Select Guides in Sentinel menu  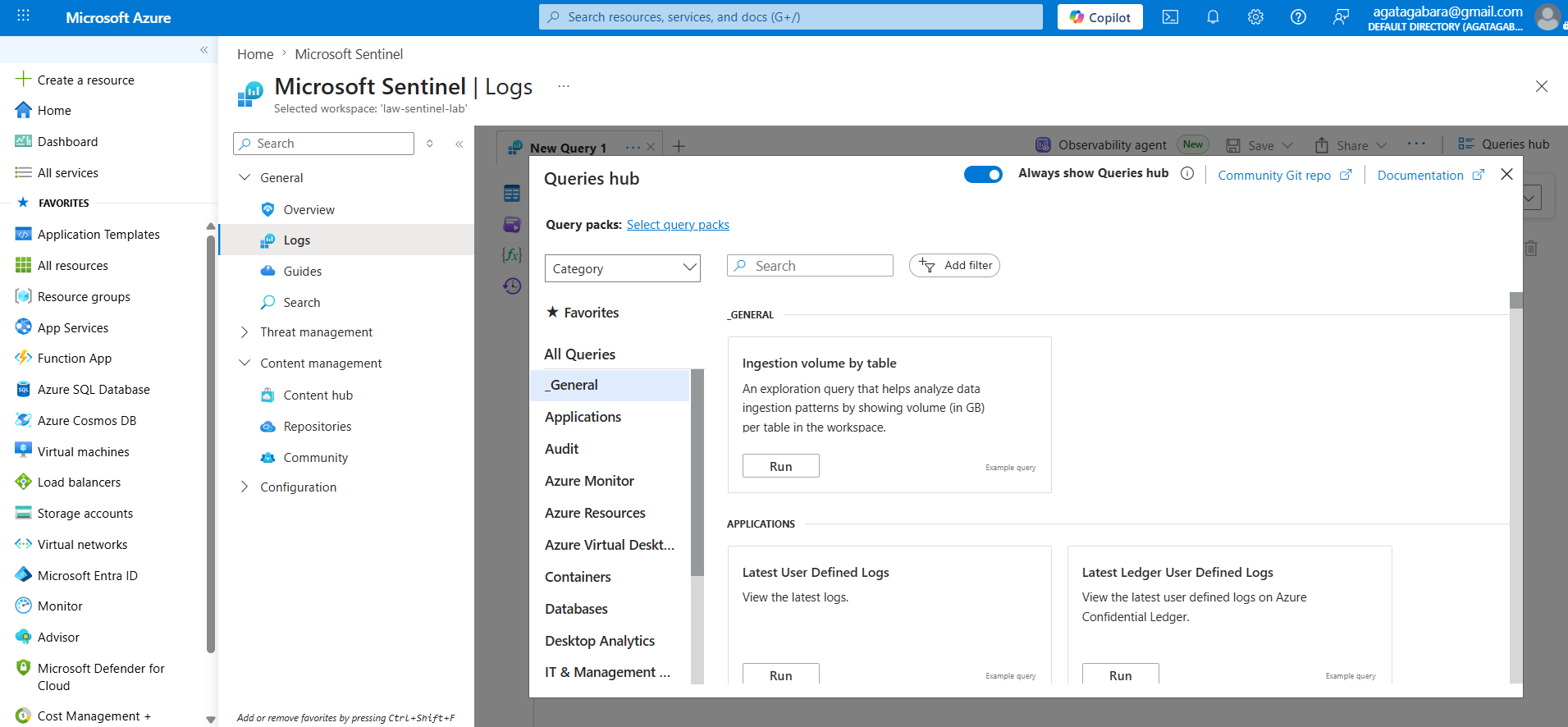tap(302, 272)
